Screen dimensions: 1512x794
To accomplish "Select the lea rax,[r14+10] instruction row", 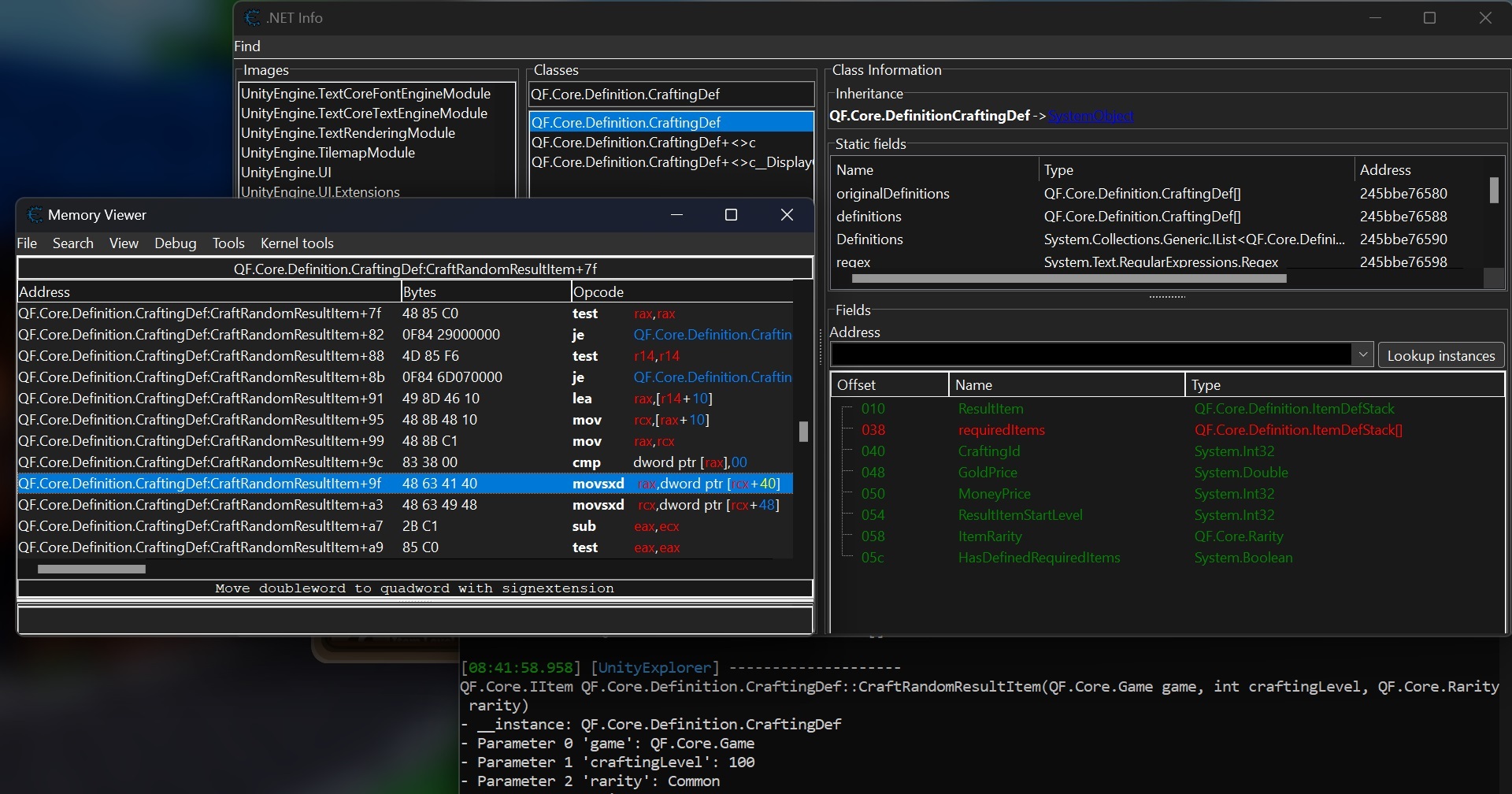I will [x=405, y=399].
